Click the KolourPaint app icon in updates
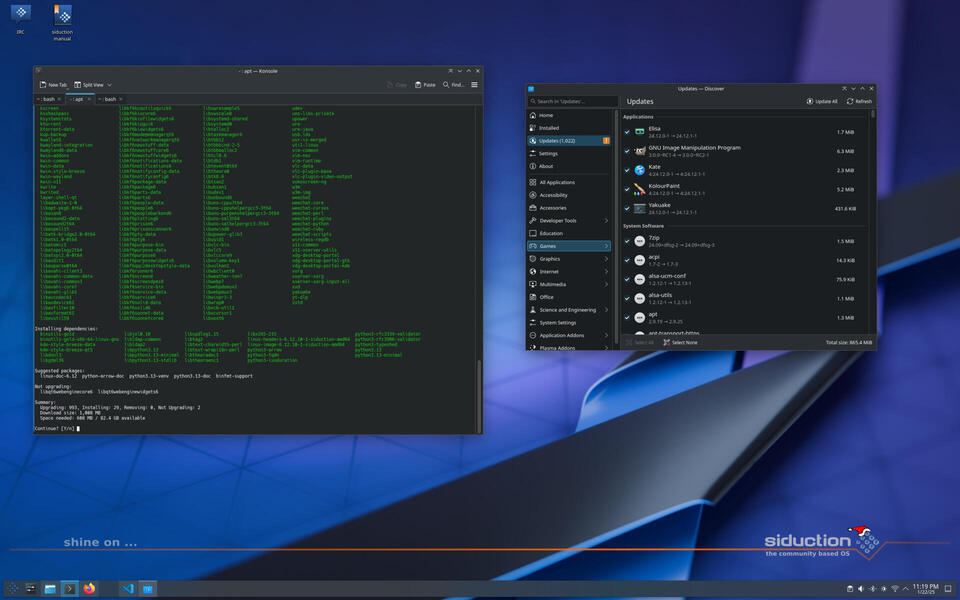960x600 pixels. [640, 189]
